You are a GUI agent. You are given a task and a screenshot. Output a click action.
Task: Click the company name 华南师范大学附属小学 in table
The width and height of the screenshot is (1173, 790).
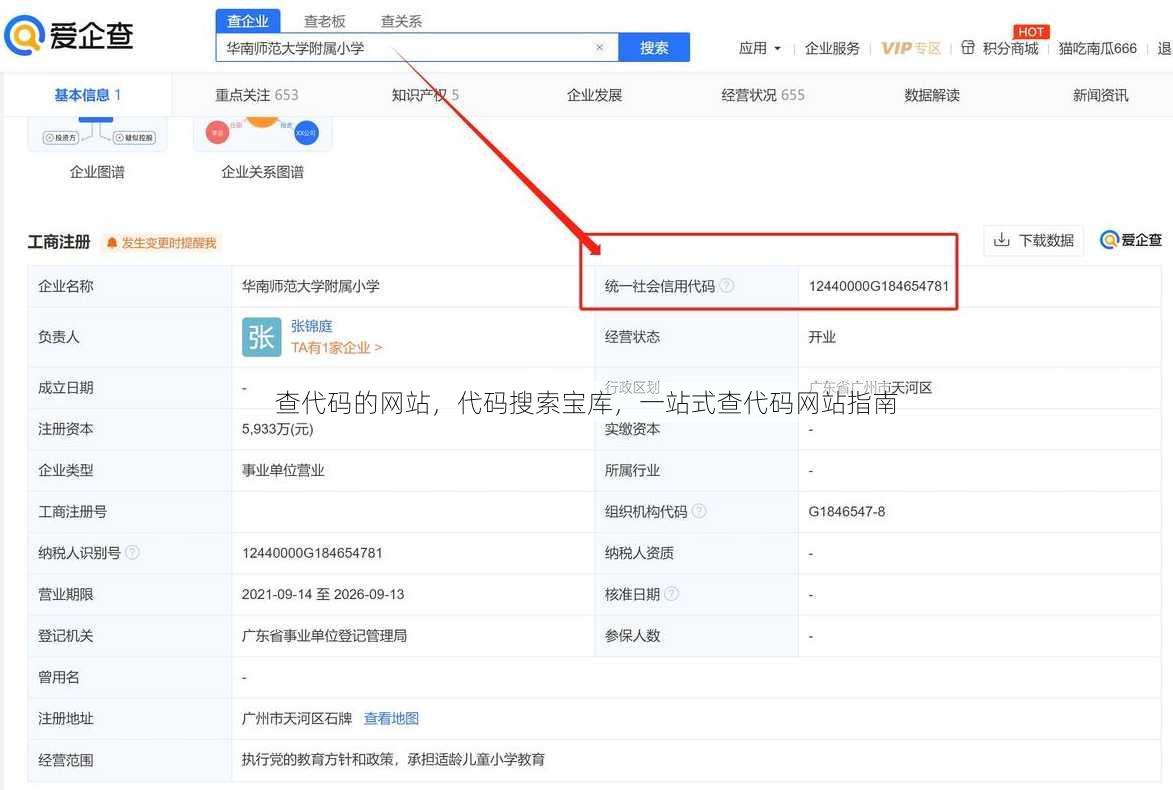click(310, 286)
